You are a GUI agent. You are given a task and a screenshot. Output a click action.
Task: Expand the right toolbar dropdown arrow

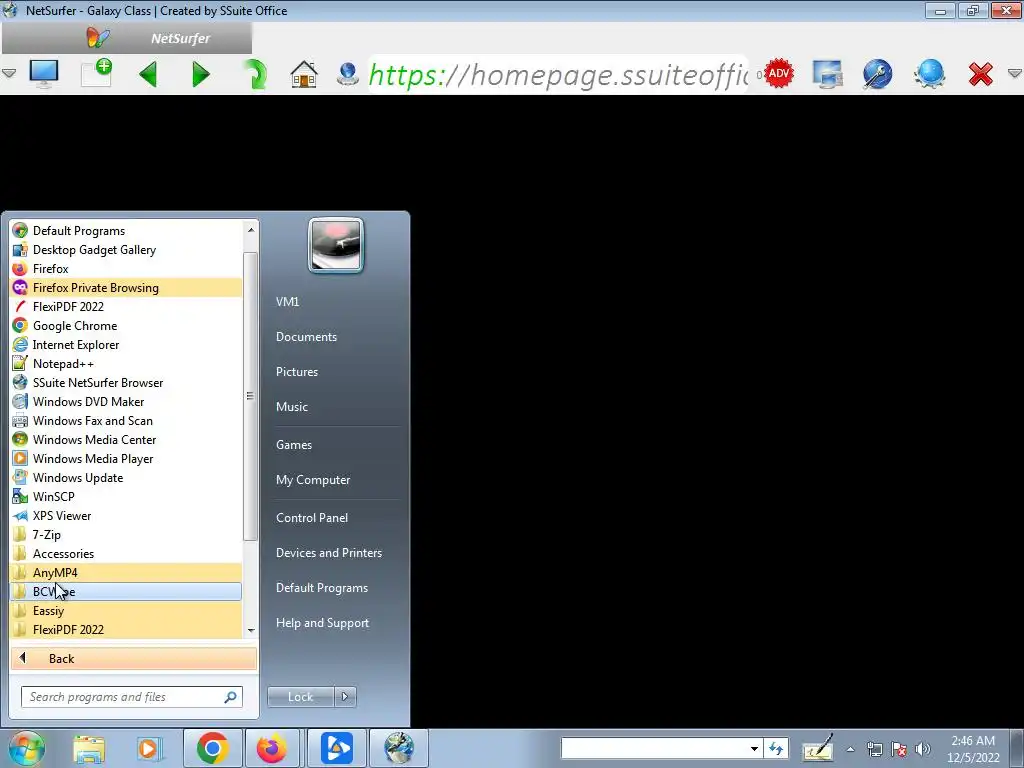click(1015, 73)
